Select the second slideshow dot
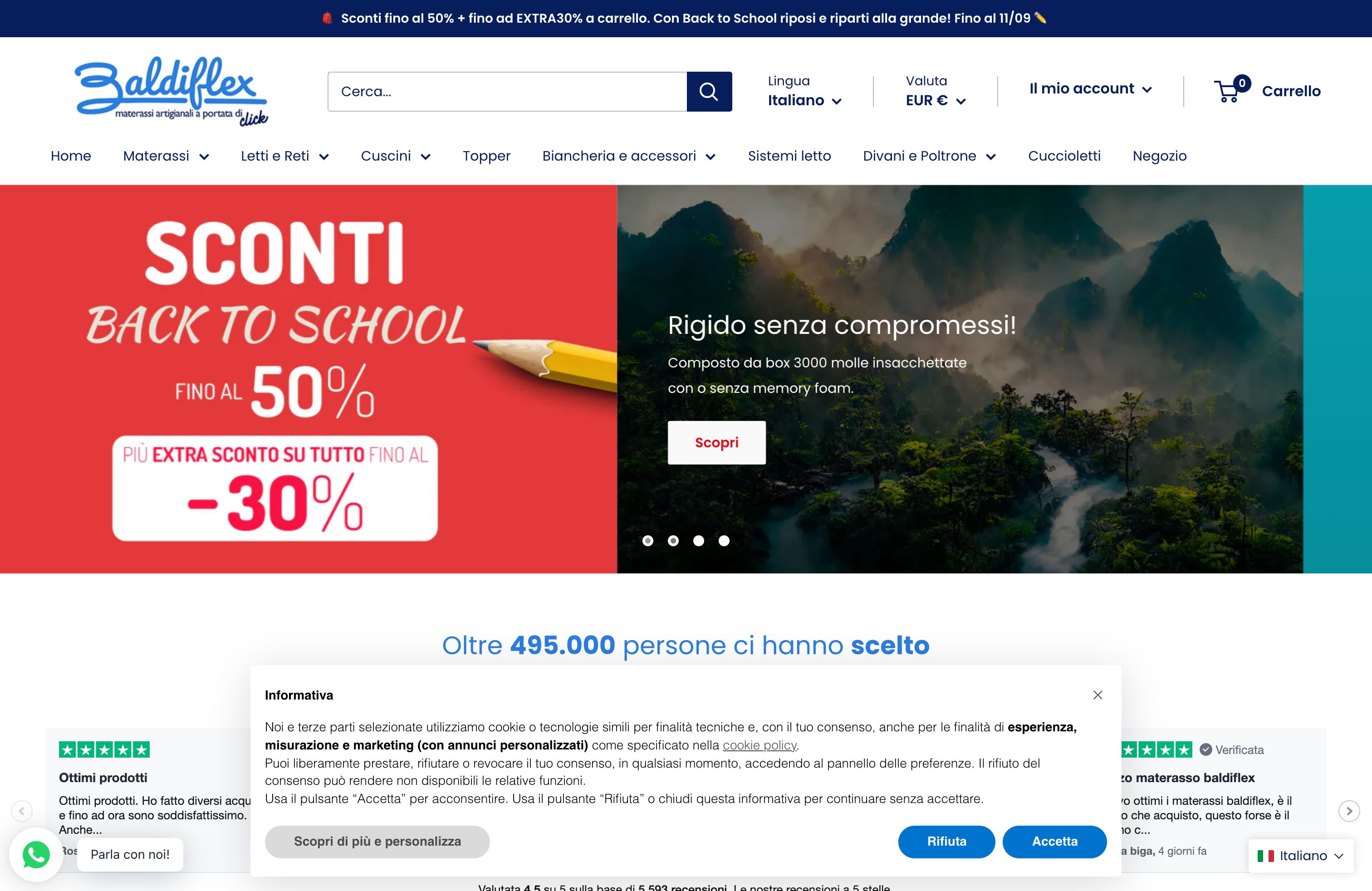This screenshot has width=1372, height=891. point(673,541)
